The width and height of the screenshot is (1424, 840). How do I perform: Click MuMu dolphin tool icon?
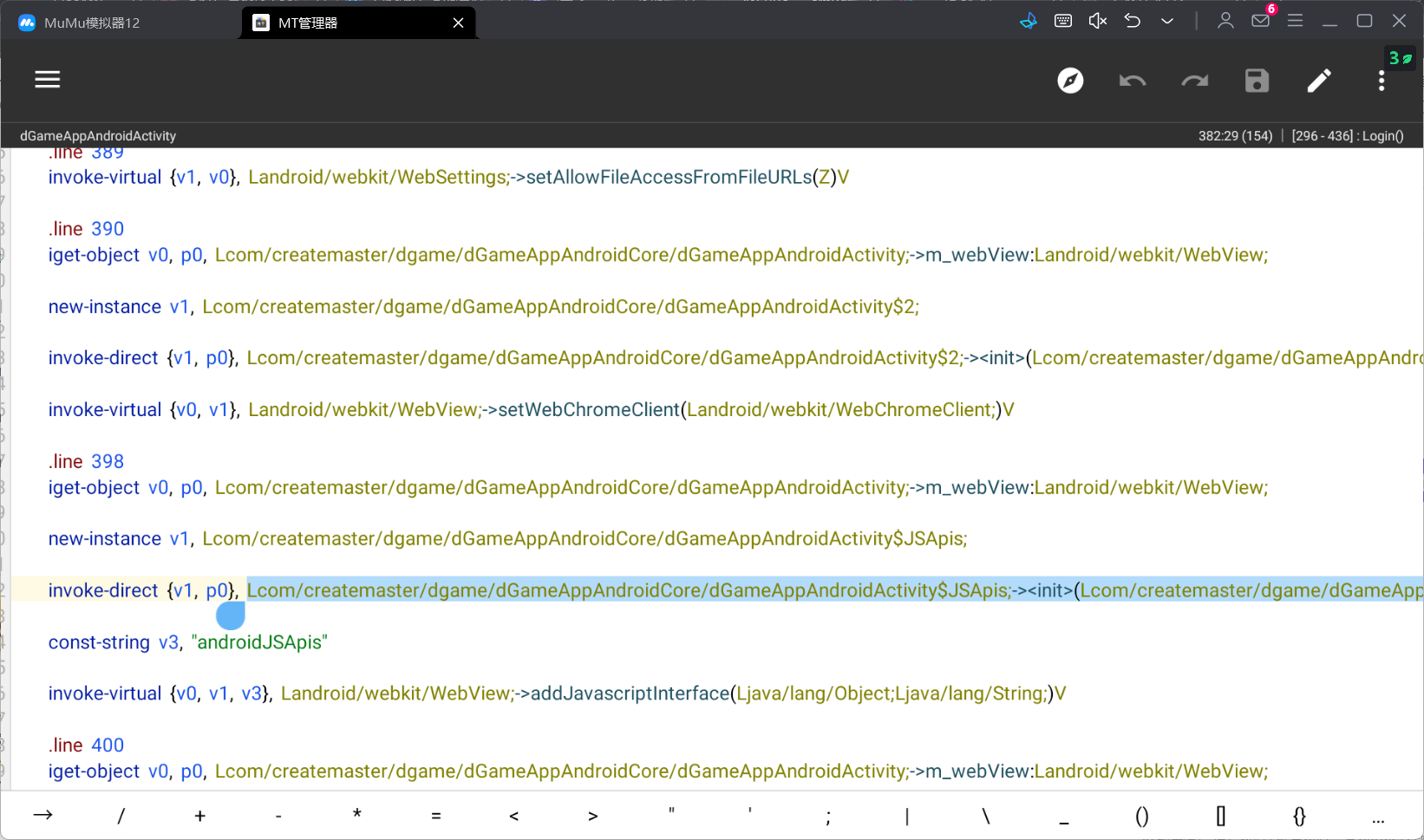coord(1029,21)
